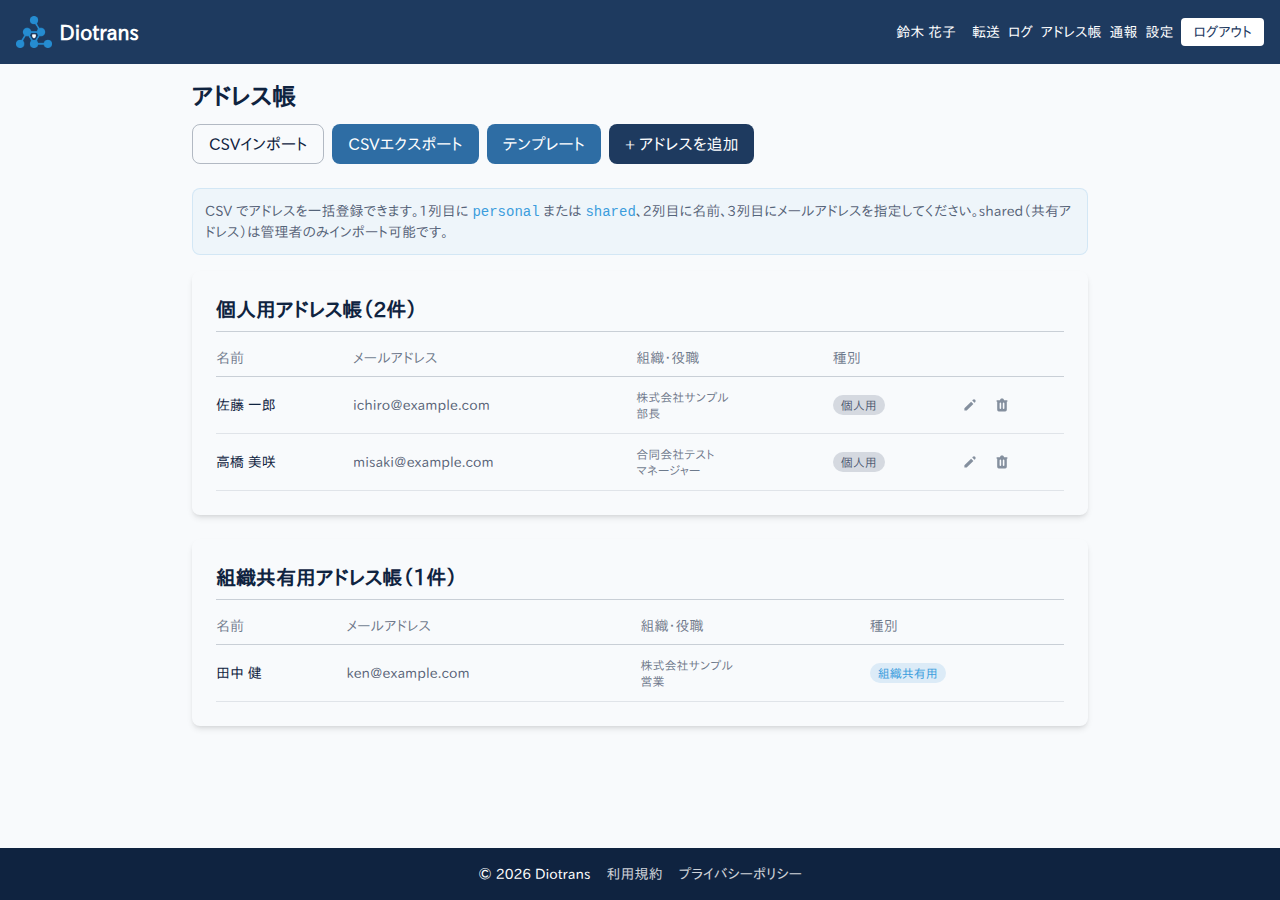Screen dimensions: 1280x900
Task: Download the テンプレート file
Action: pyautogui.click(x=544, y=144)
